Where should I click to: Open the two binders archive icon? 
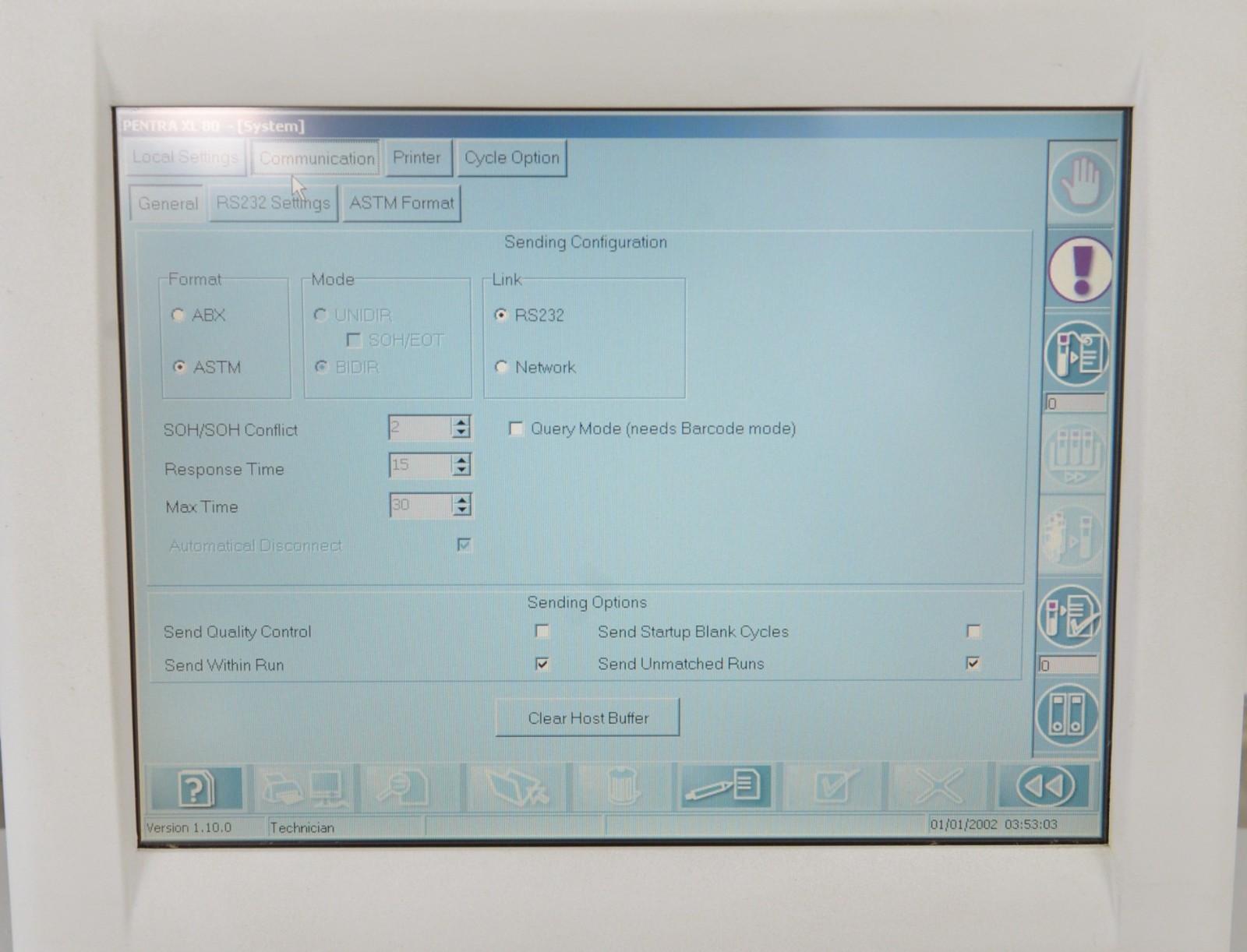(x=1067, y=714)
